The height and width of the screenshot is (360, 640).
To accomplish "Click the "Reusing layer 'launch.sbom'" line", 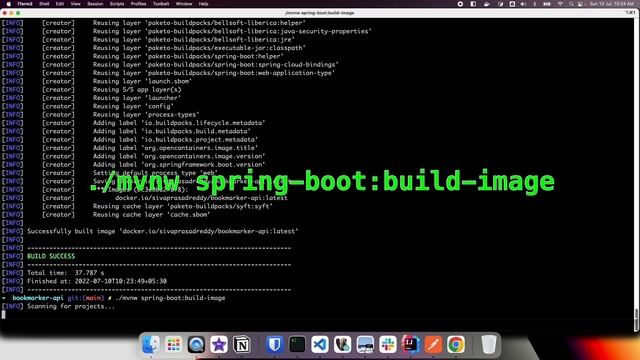I will click(x=142, y=81).
